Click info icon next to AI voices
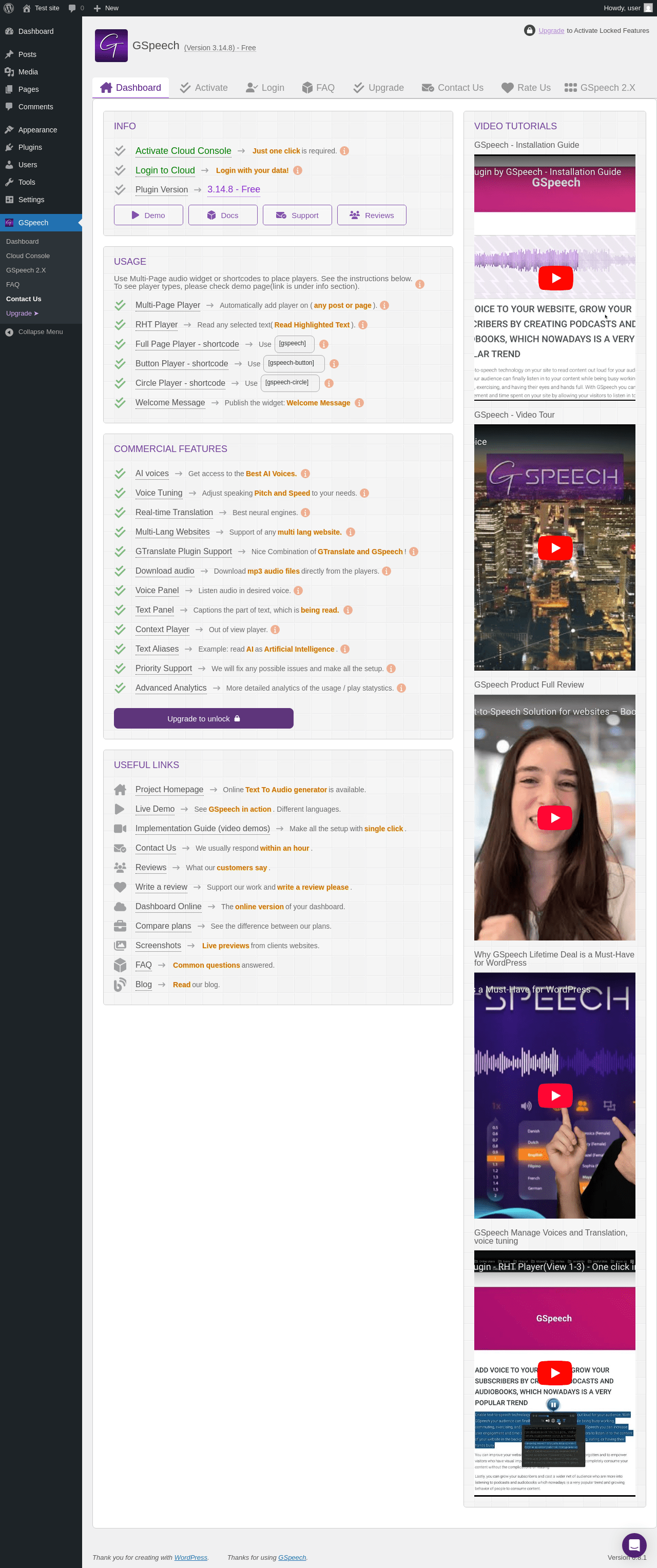 tap(305, 474)
